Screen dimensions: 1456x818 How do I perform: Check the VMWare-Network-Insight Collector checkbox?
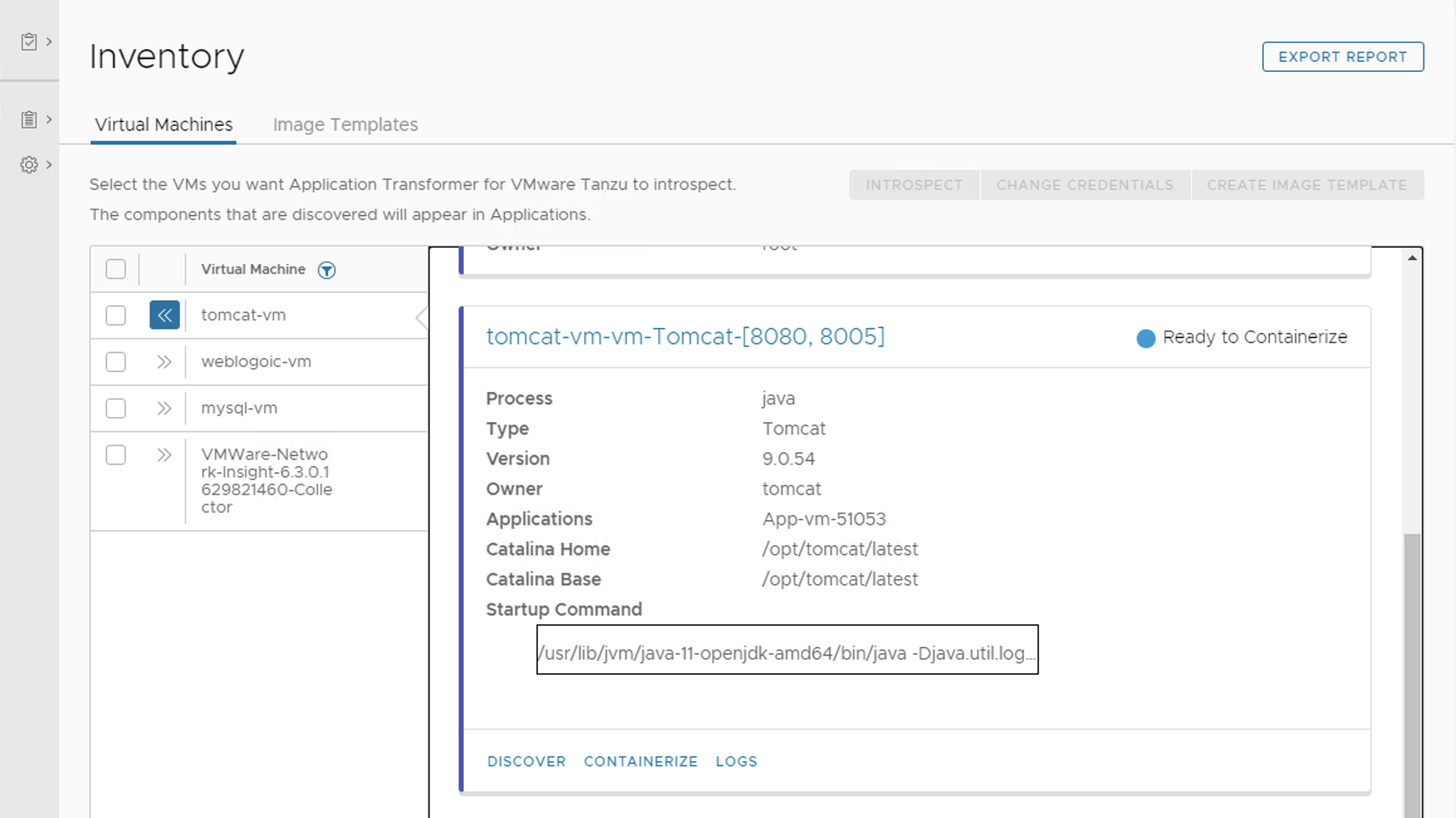(116, 455)
